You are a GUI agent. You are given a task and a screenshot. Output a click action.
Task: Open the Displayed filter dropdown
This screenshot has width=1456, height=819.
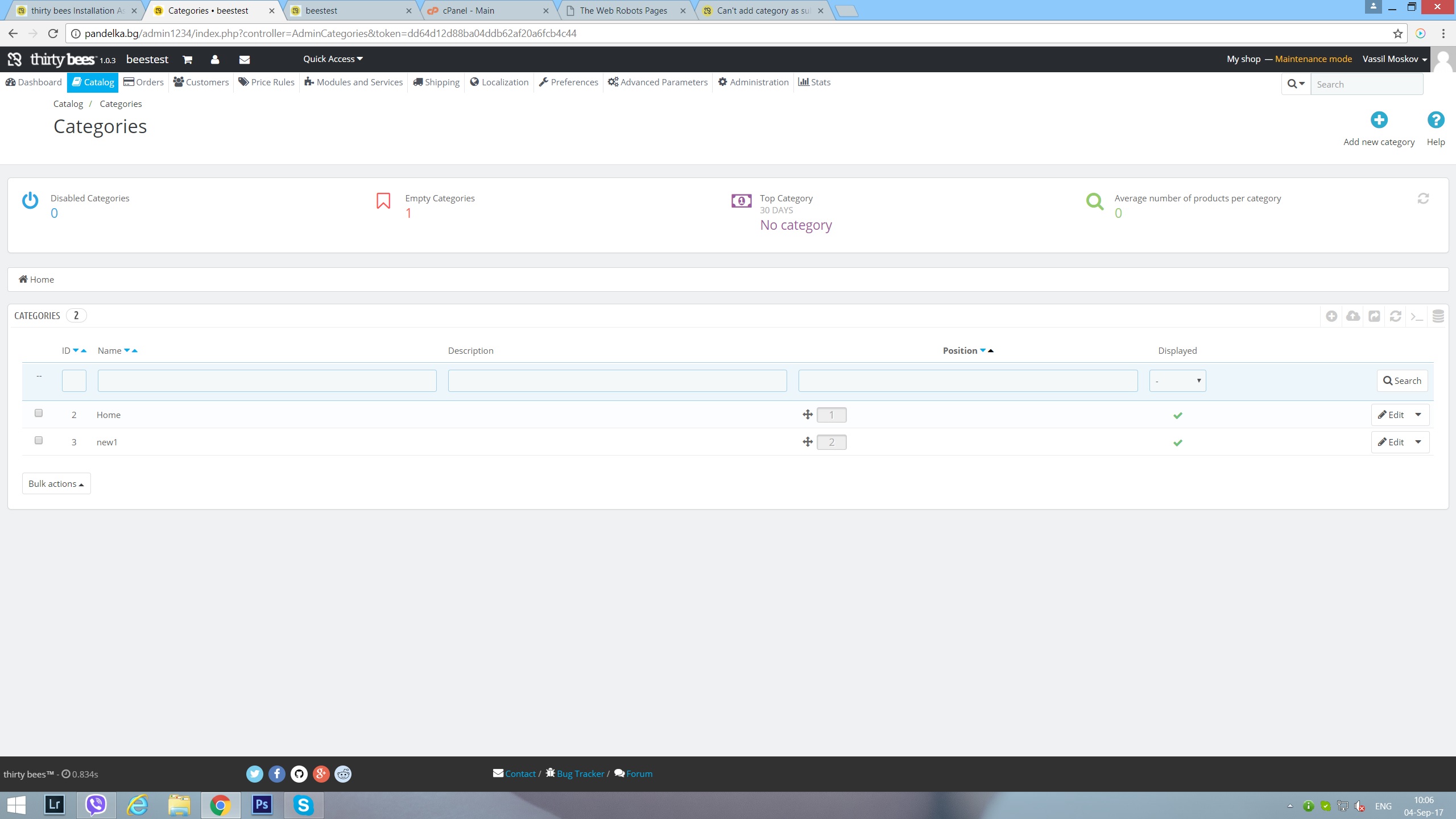1177,380
